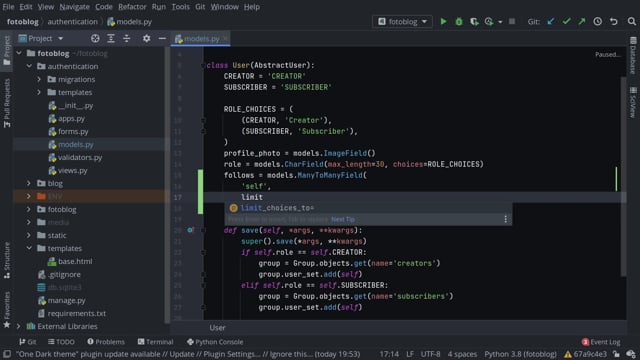This screenshot has width=640, height=360.
Task: Toggle tool window quick access button
Action: (7, 354)
